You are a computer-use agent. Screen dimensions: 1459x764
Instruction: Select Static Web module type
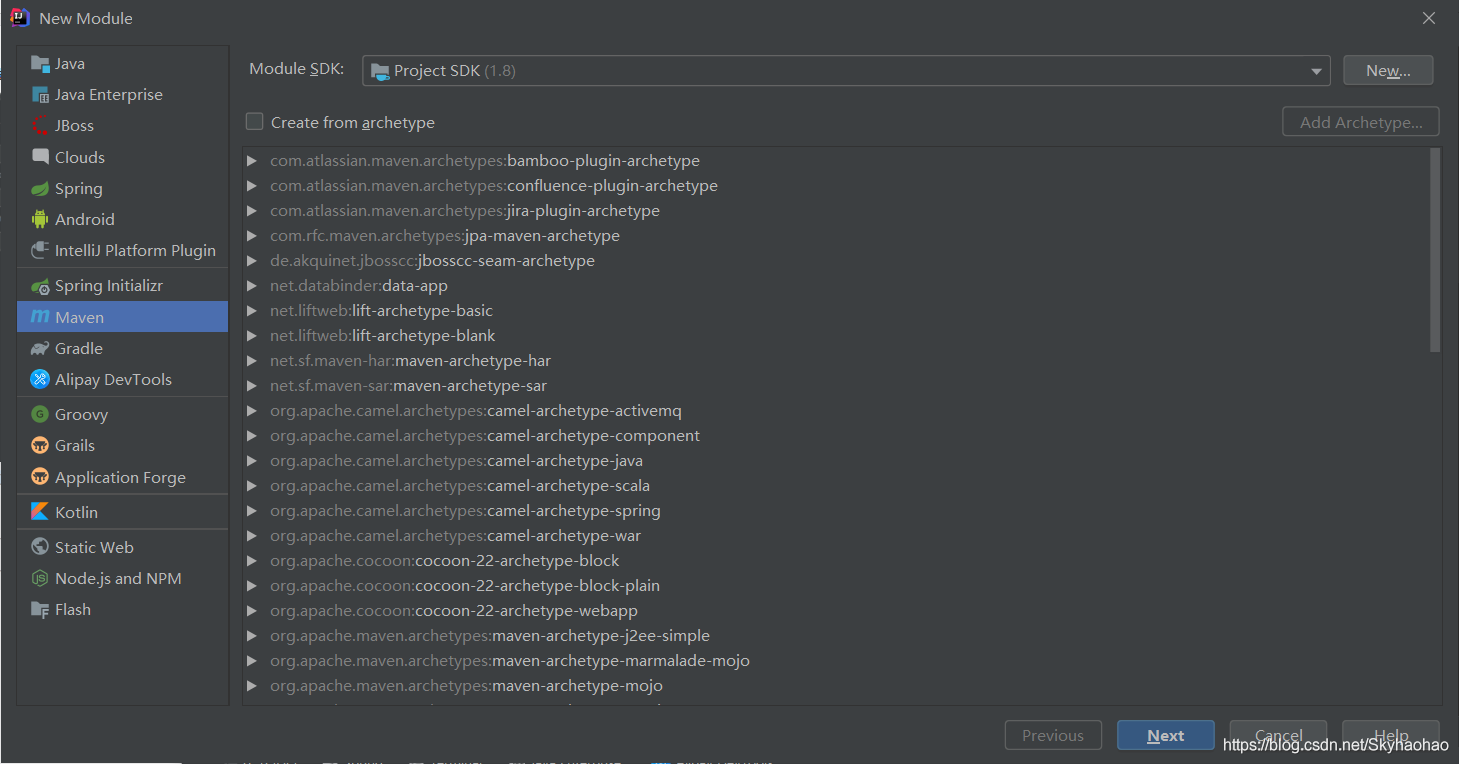tap(123, 547)
